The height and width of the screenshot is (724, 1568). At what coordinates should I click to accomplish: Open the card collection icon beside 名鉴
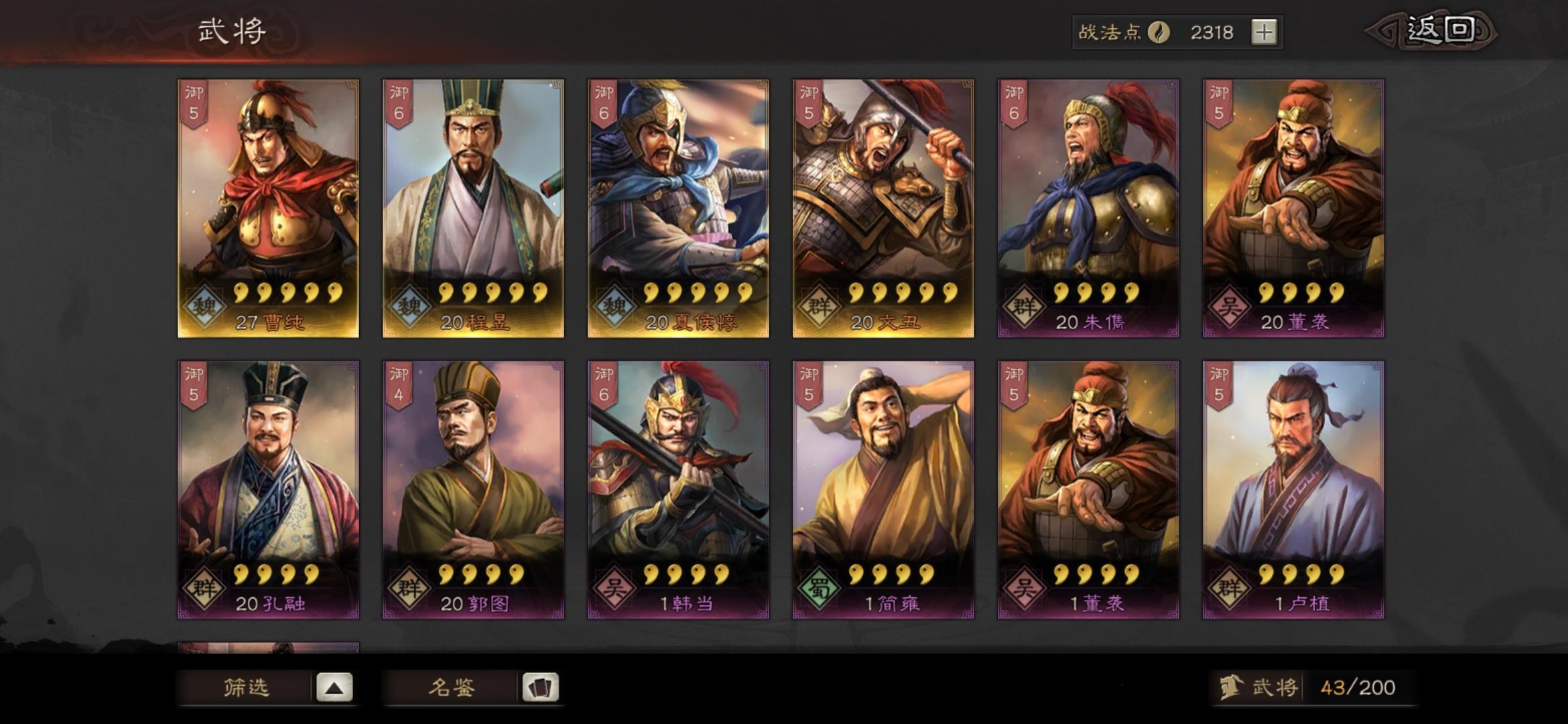point(540,687)
